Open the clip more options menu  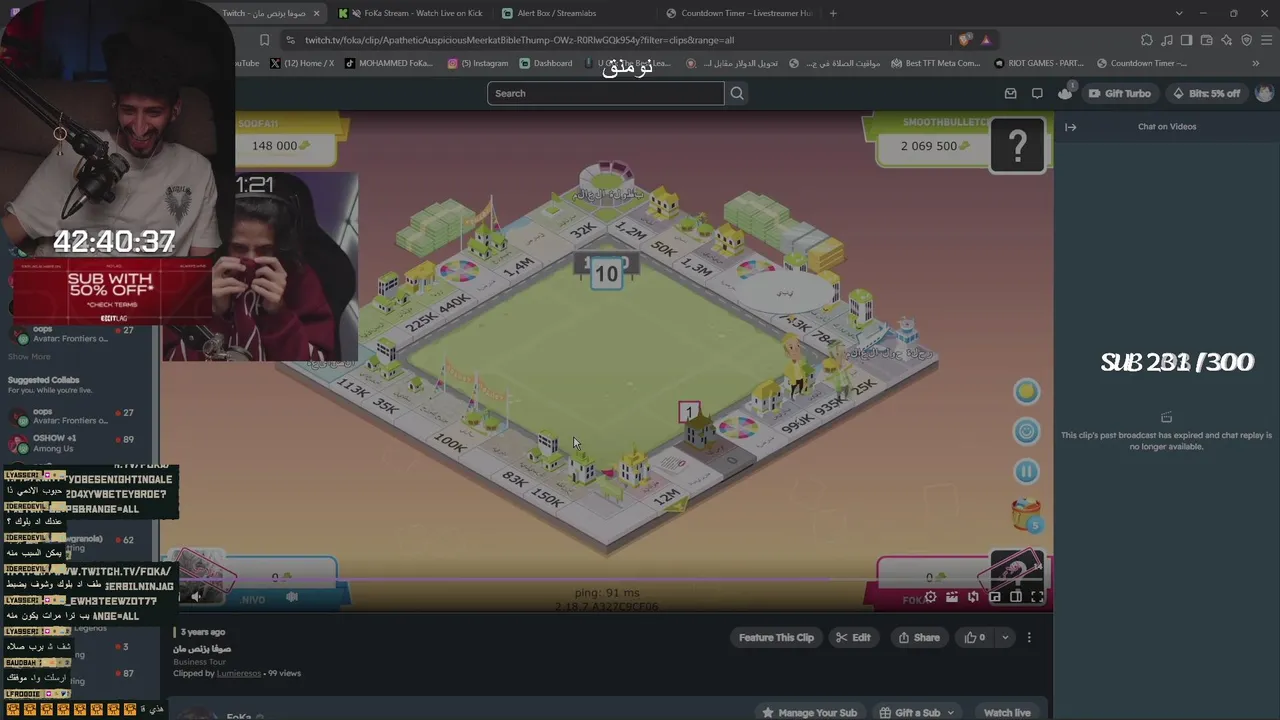coord(1029,637)
